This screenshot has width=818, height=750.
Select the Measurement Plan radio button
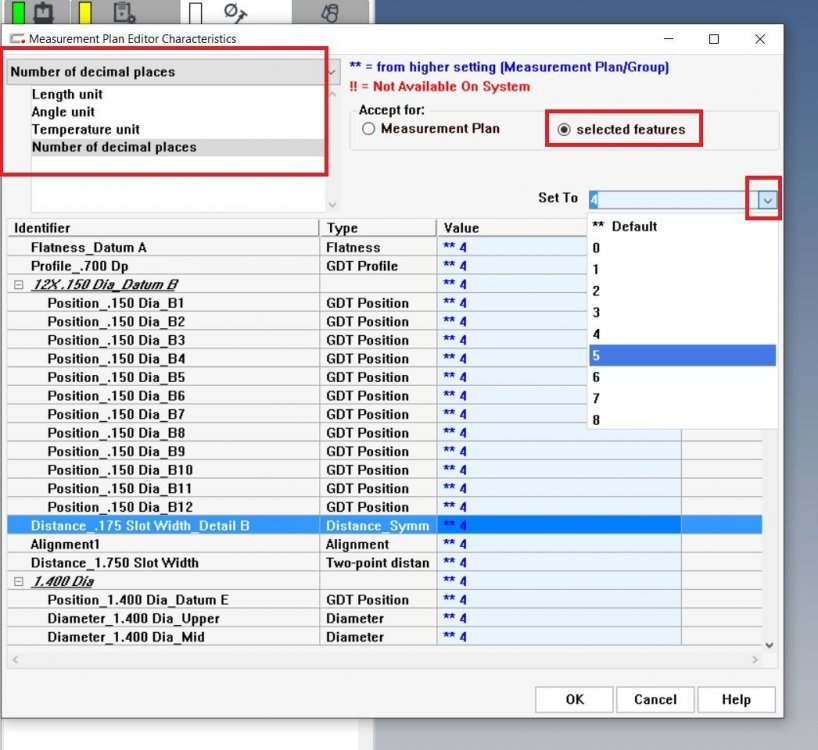(x=369, y=129)
